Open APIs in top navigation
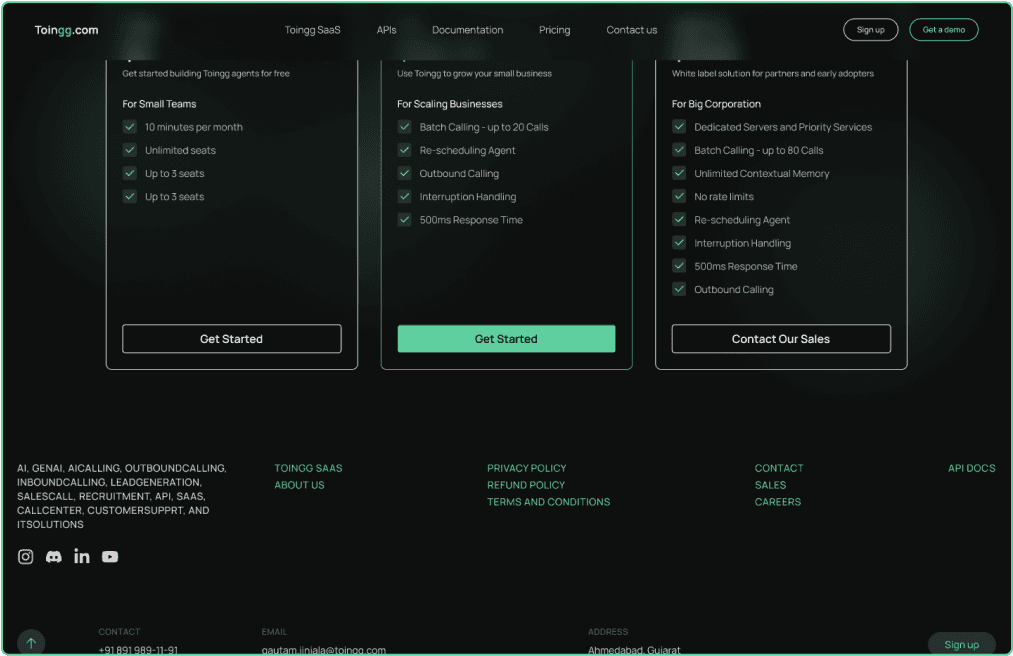Image resolution: width=1013 pixels, height=656 pixels. (x=386, y=30)
